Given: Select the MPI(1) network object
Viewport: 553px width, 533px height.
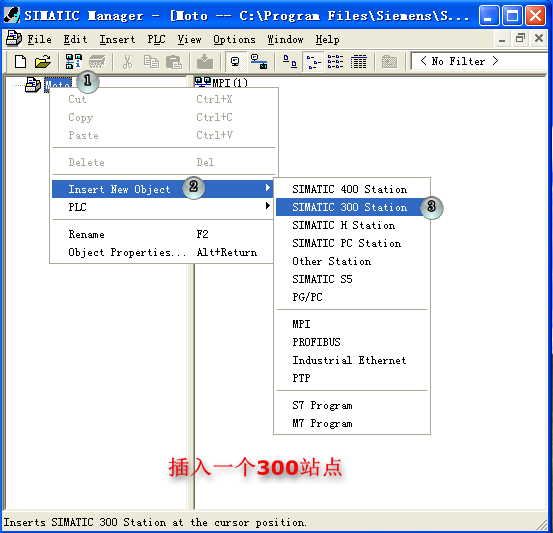Looking at the screenshot, I should [x=221, y=83].
